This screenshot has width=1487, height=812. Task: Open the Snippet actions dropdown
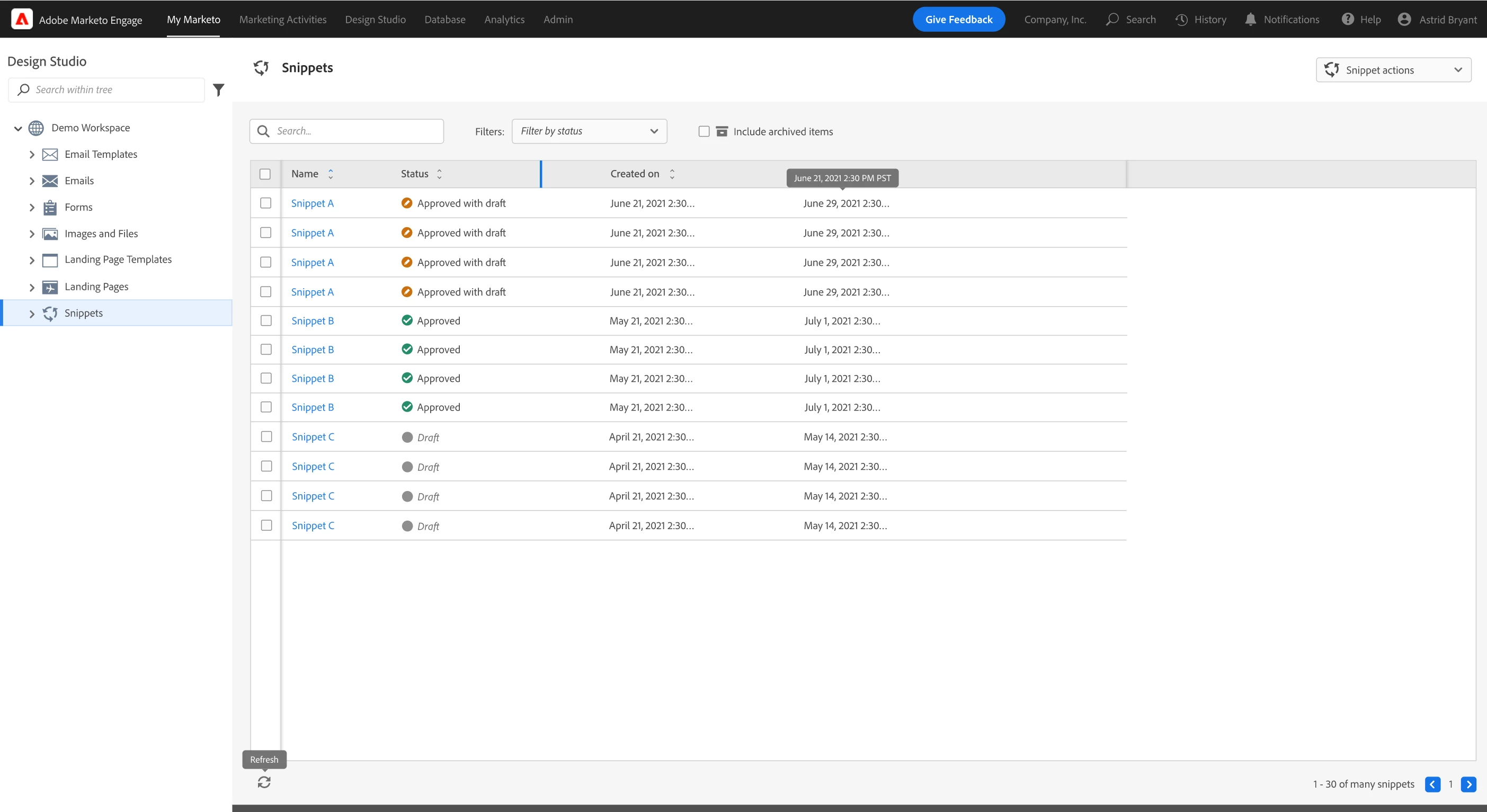coord(1393,70)
